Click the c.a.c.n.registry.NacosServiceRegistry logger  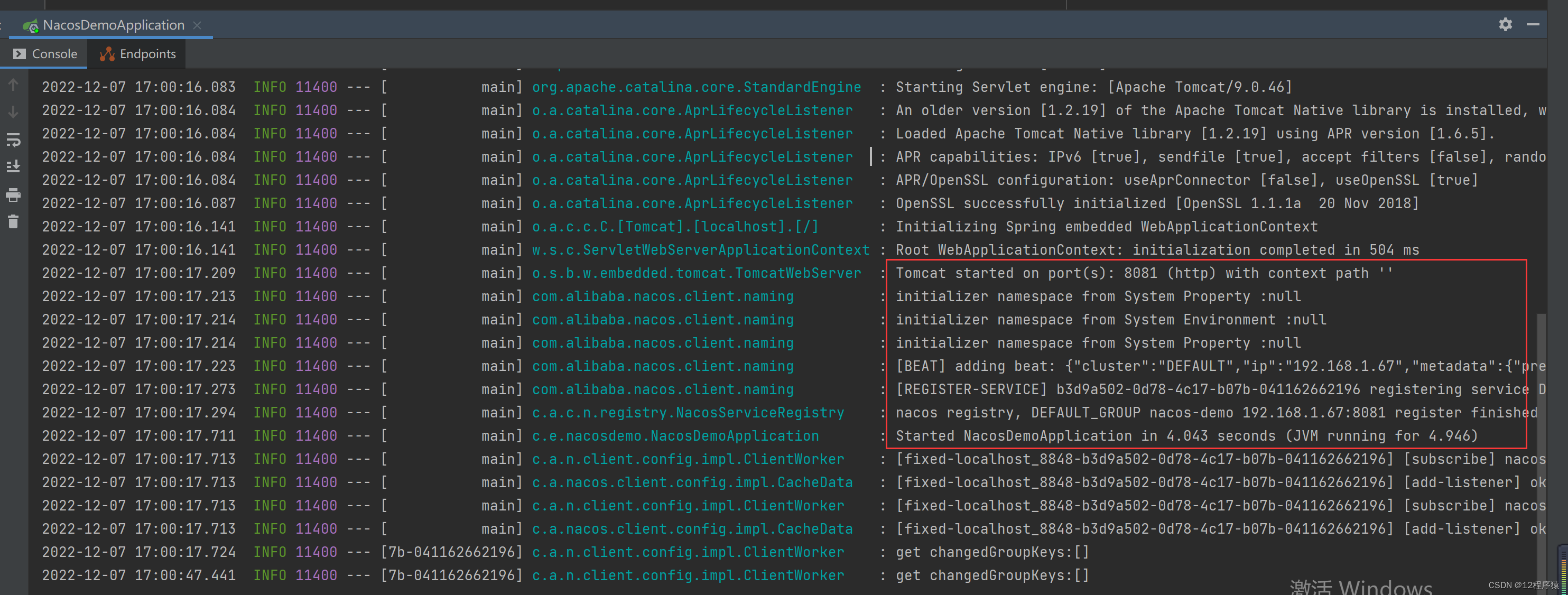click(x=688, y=413)
